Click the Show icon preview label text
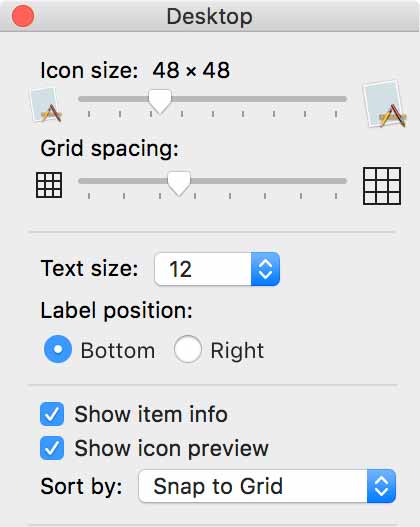 (x=171, y=449)
